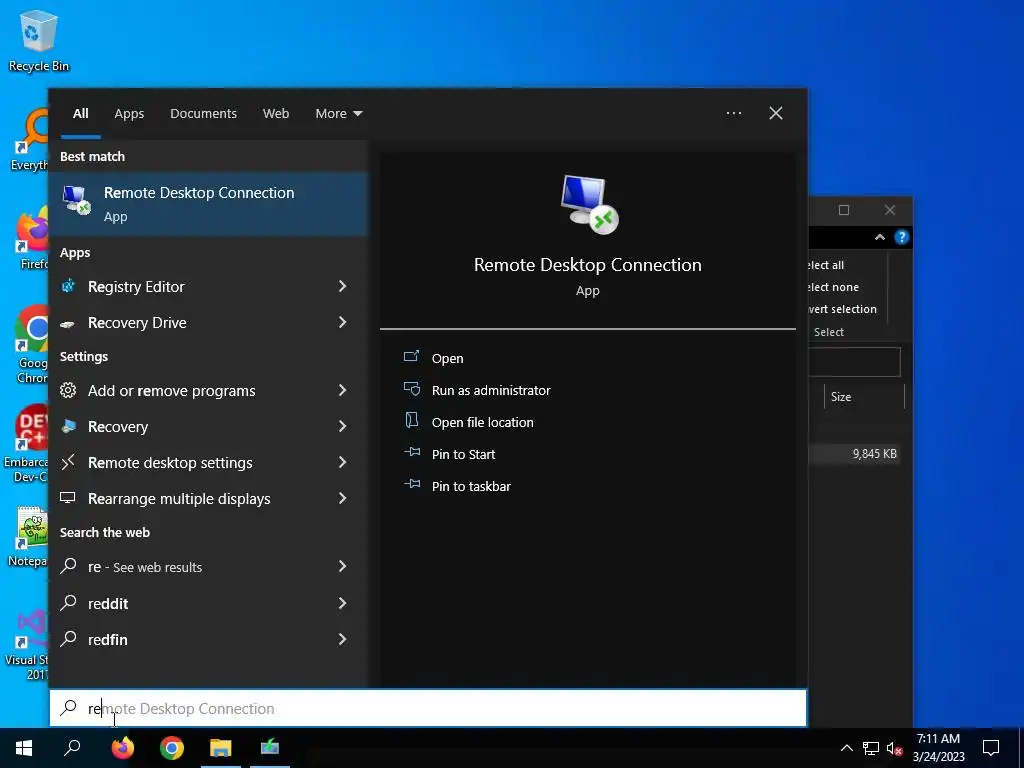Viewport: 1024px width, 768px height.
Task: Click the taskbar Search magnifier icon
Action: [72, 748]
